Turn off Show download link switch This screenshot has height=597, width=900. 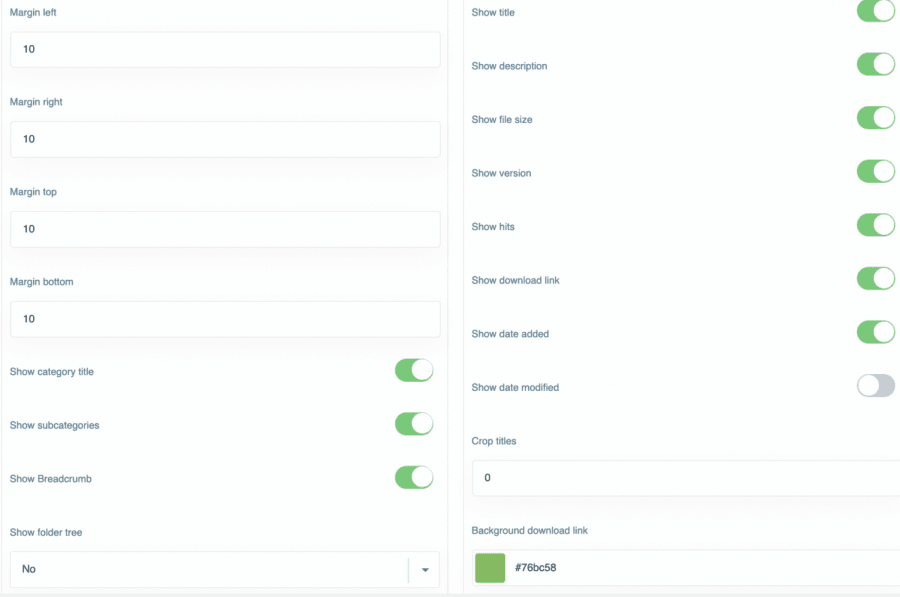875,279
